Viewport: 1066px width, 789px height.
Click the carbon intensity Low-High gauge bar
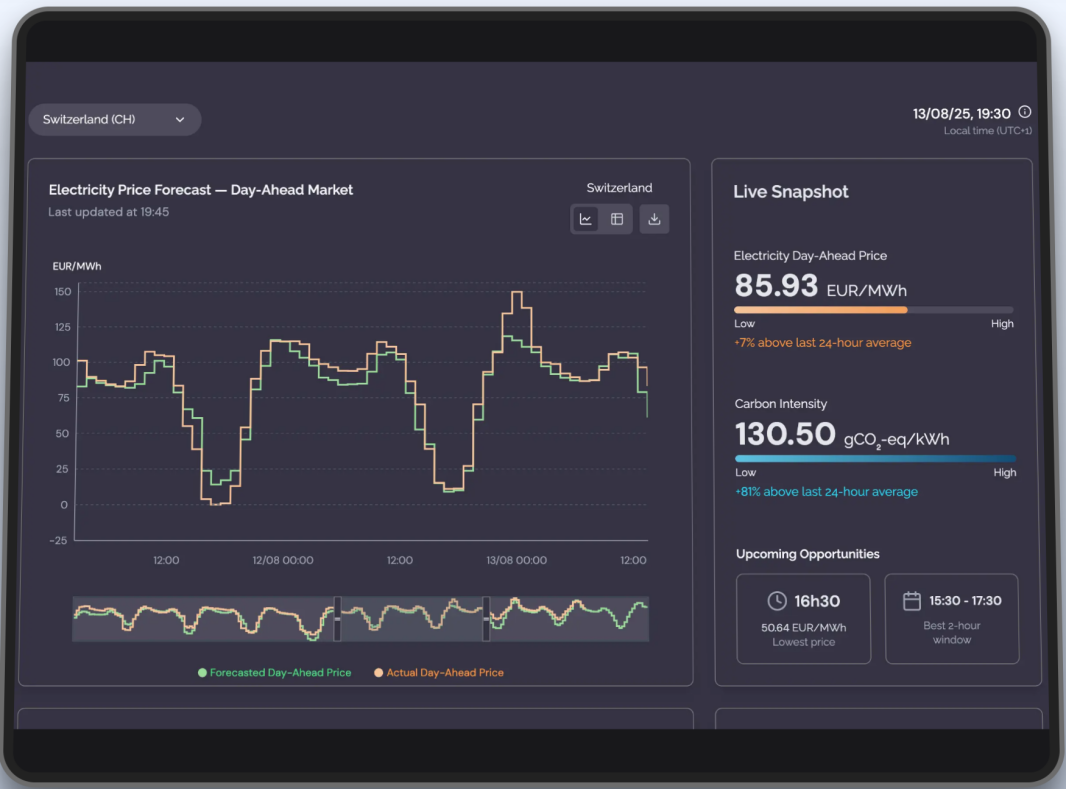point(876,459)
